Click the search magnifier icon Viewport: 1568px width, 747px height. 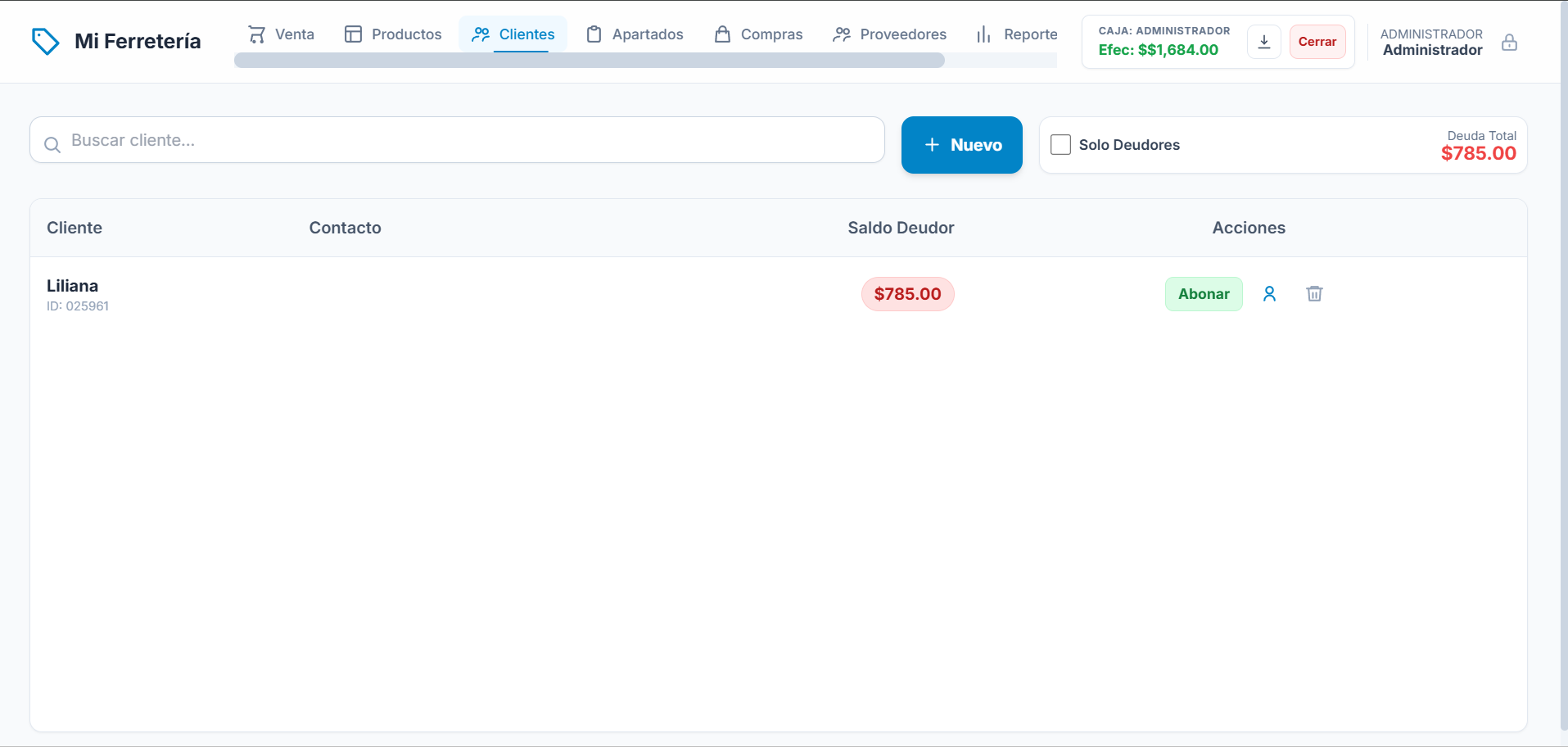click(52, 145)
